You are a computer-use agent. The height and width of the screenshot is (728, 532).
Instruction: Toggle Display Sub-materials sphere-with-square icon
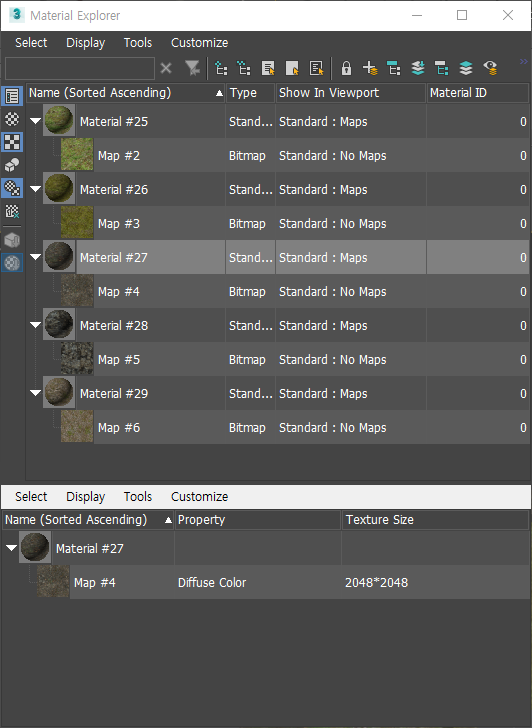(12, 188)
